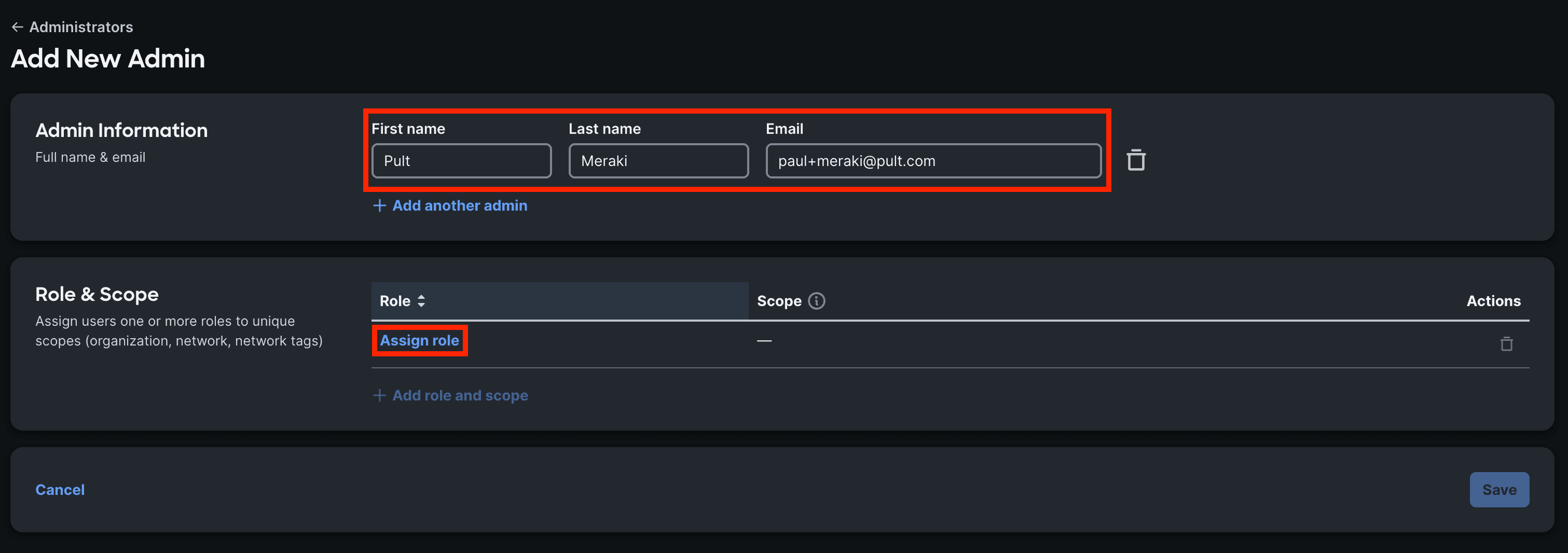
Task: Go back to the Administrators page
Action: coord(81,27)
